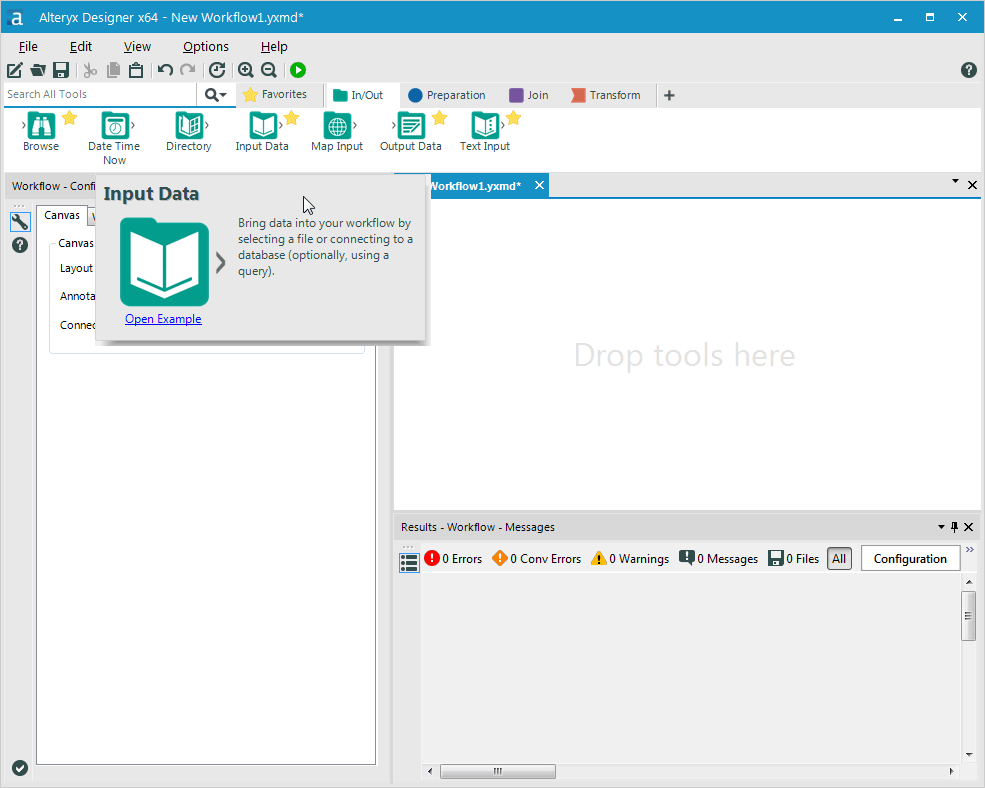Open the View menu
Viewport: 985px width, 788px height.
click(137, 47)
